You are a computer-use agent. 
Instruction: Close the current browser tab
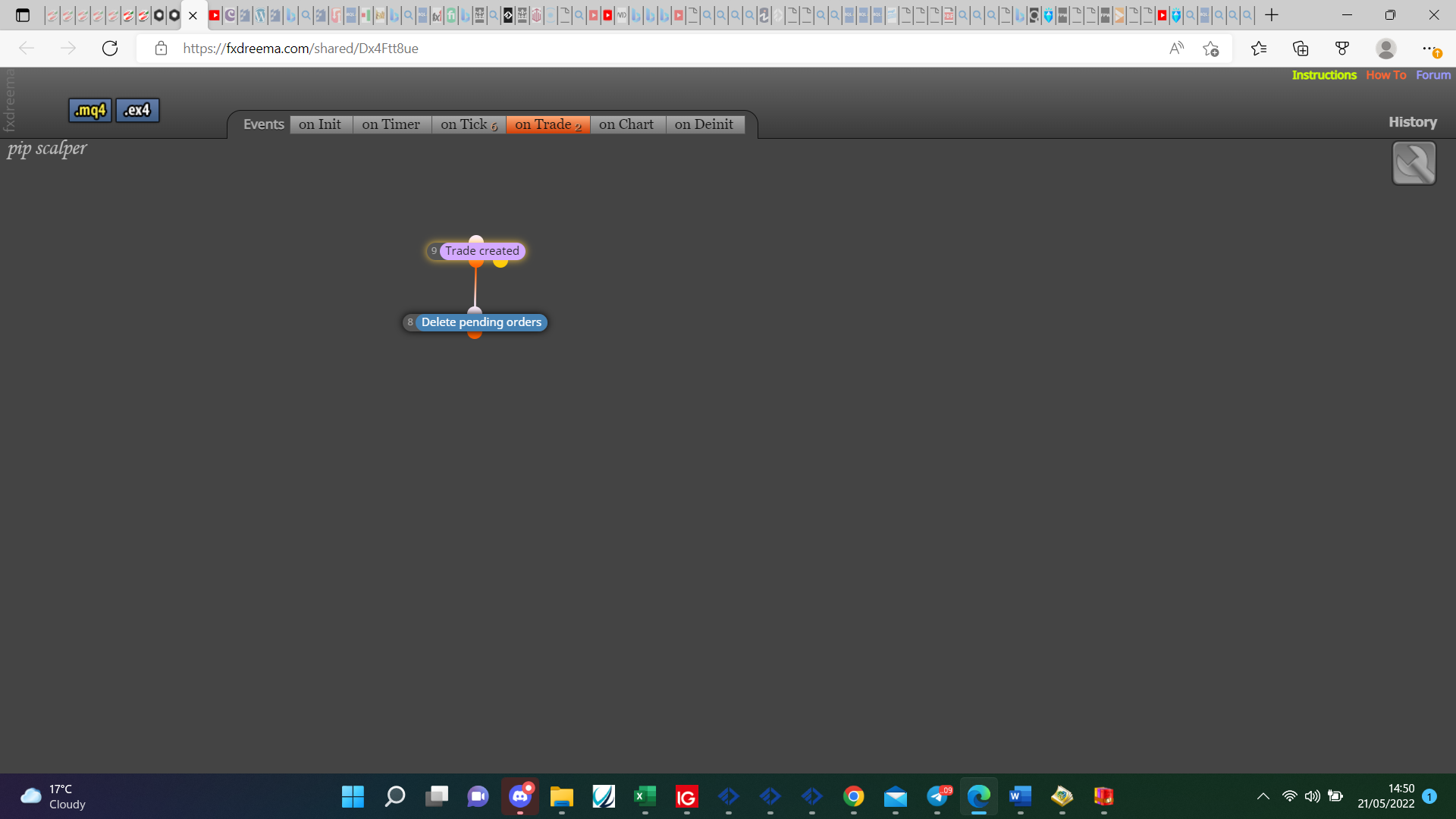[x=193, y=15]
